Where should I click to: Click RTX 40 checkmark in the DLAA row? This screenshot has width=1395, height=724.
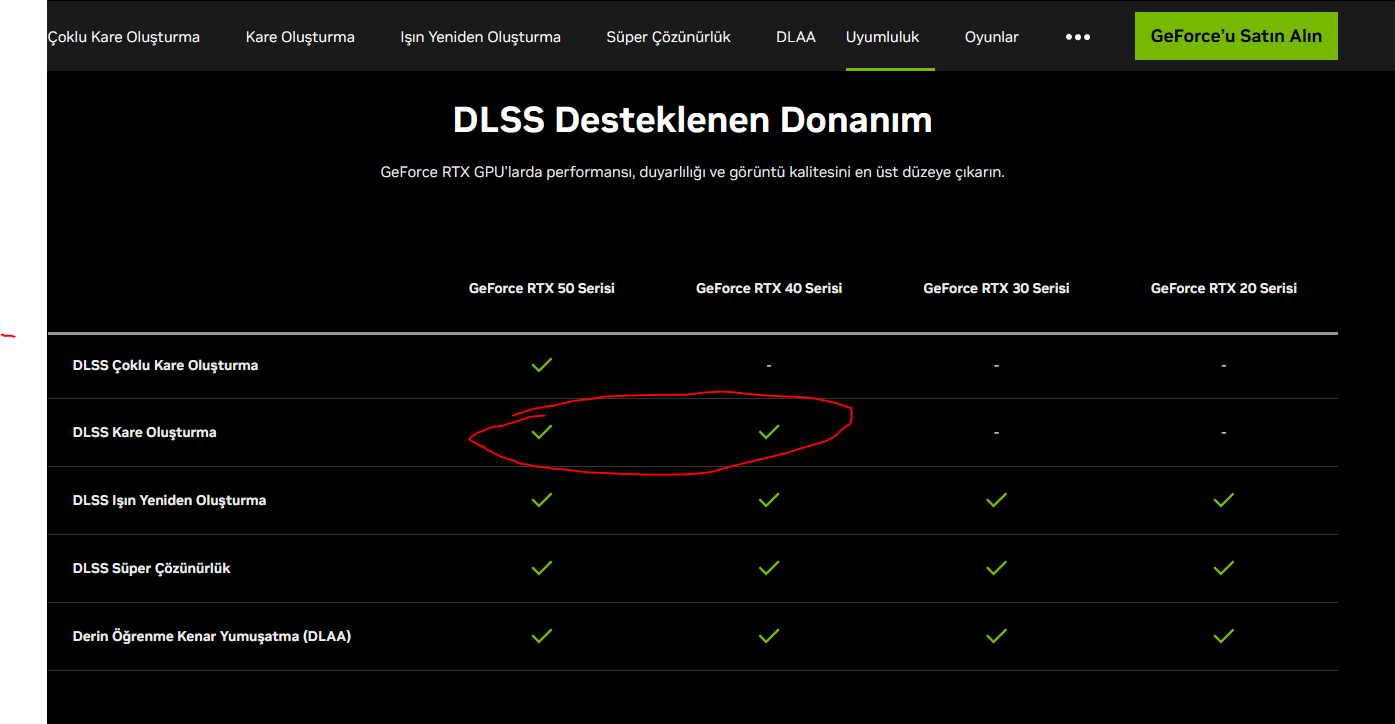tap(769, 636)
